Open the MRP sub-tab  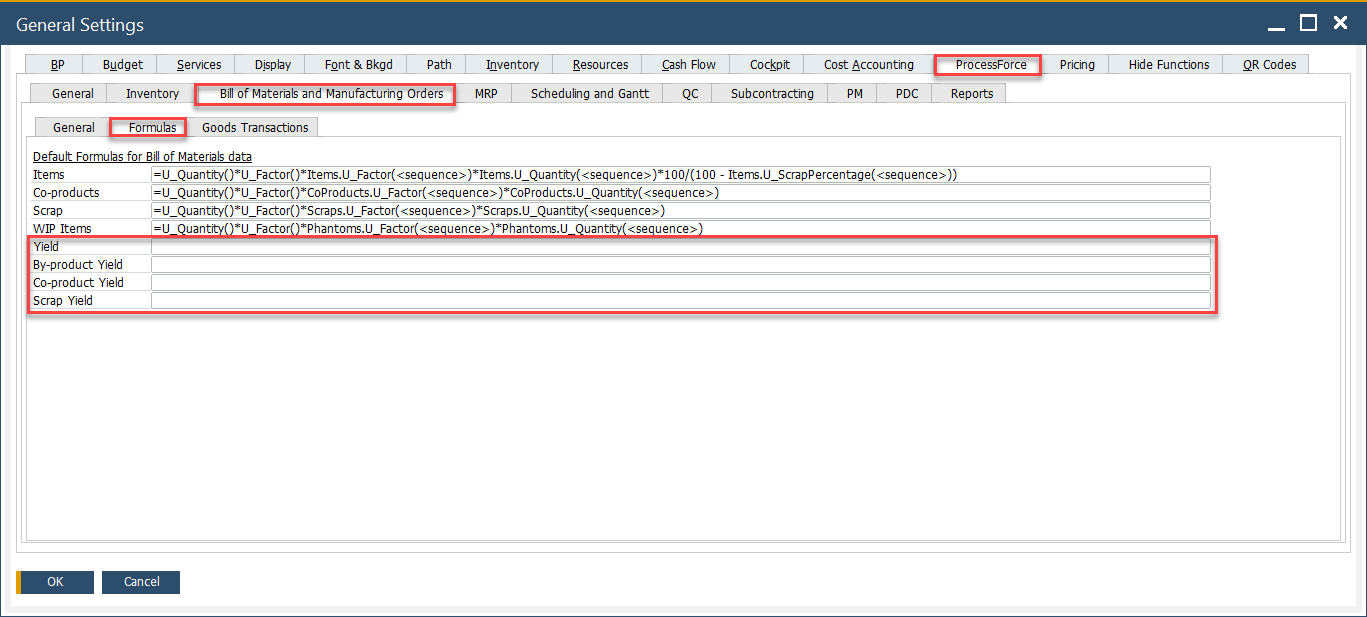pyautogui.click(x=486, y=94)
